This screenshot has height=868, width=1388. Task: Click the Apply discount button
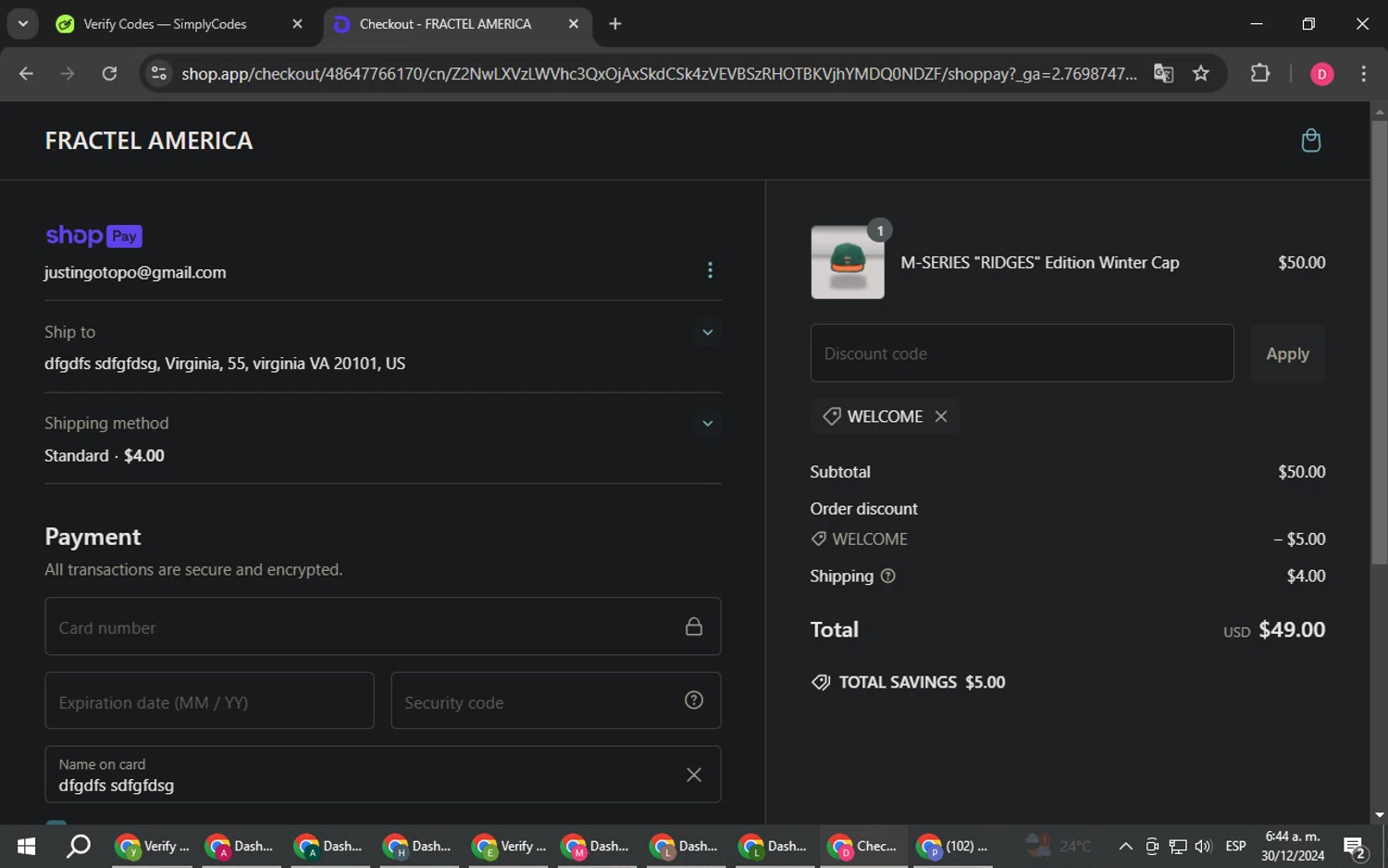(x=1287, y=353)
